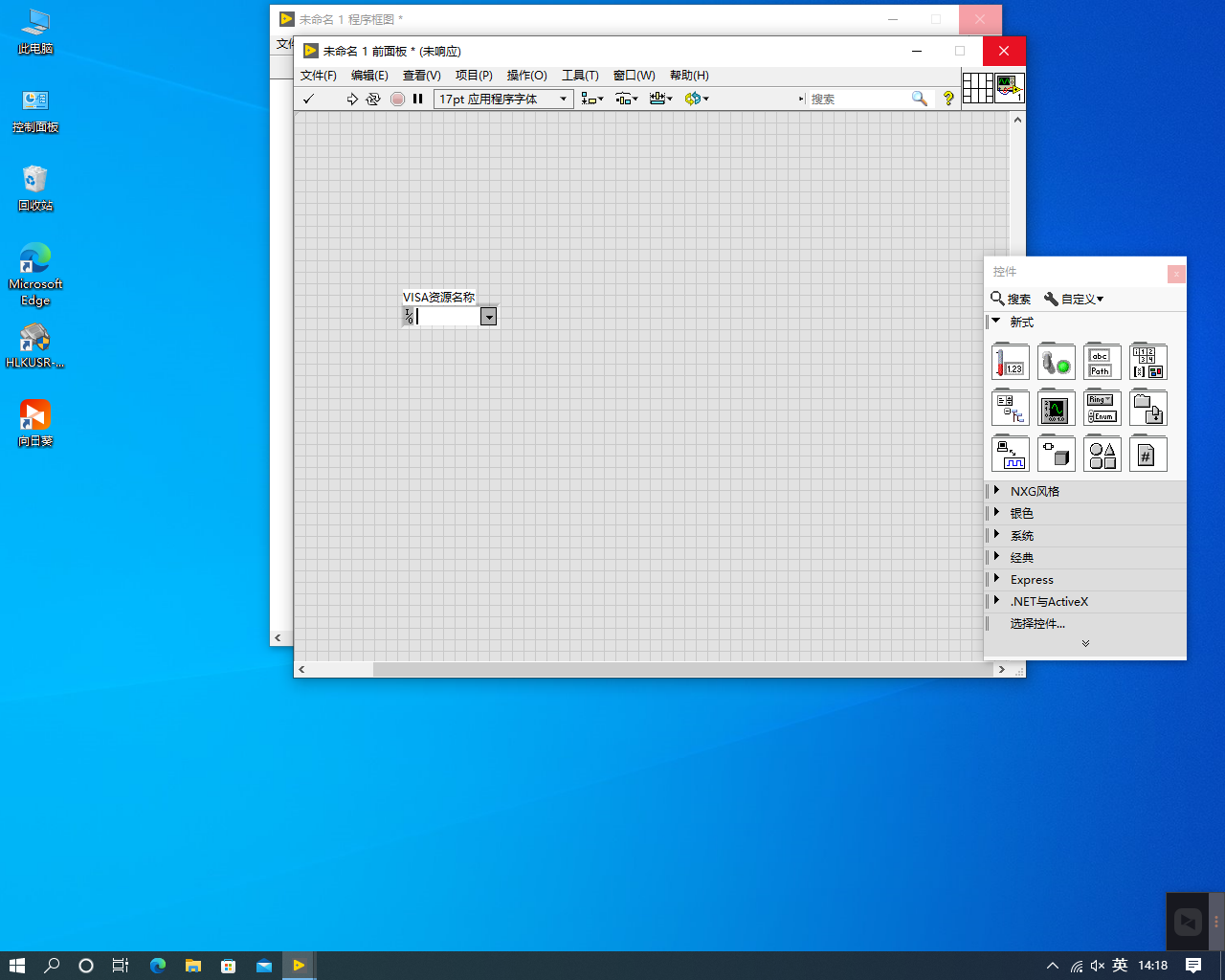Click the connector pane grid icon
The height and width of the screenshot is (980, 1225).
point(977,88)
